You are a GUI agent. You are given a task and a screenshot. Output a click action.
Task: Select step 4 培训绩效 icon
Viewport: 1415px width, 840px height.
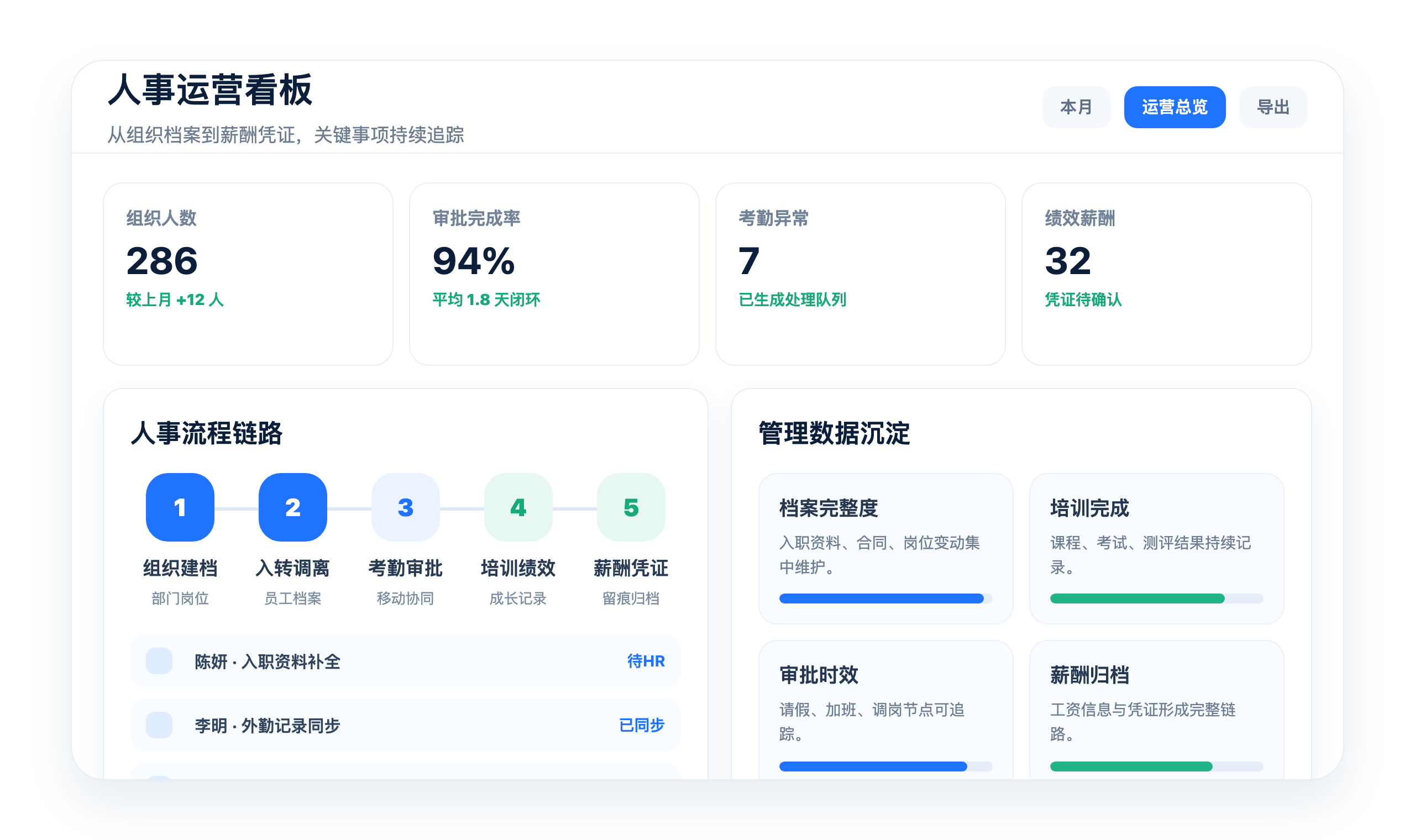[518, 507]
